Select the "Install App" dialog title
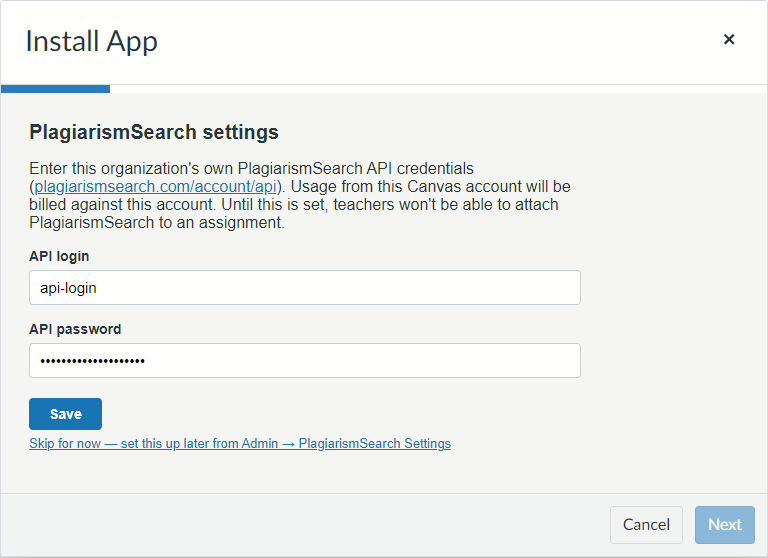Viewport: 768px width, 558px height. (x=92, y=41)
